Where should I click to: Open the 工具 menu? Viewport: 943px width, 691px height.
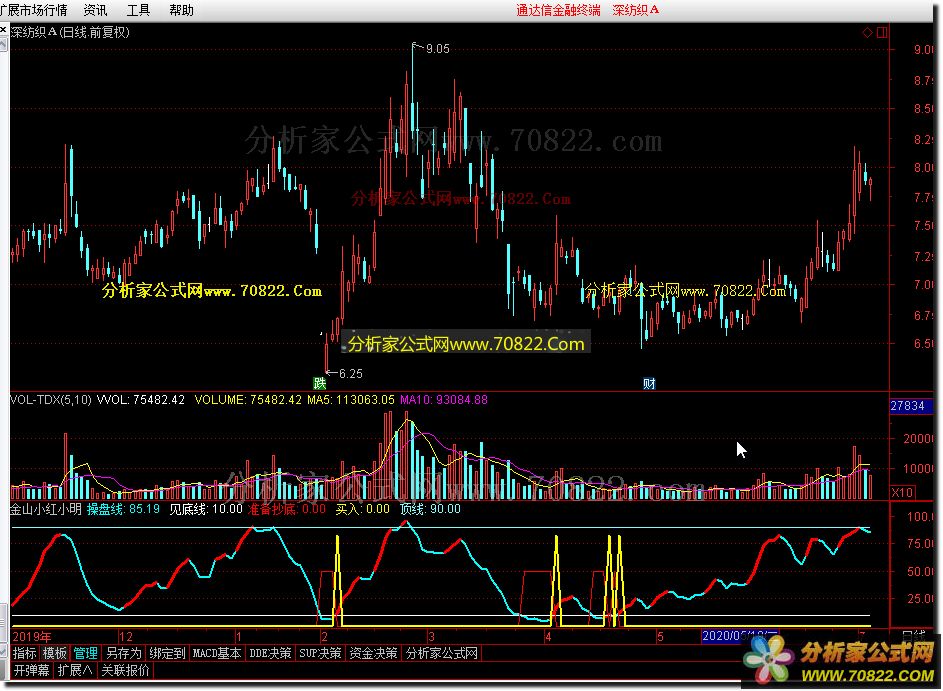click(138, 10)
